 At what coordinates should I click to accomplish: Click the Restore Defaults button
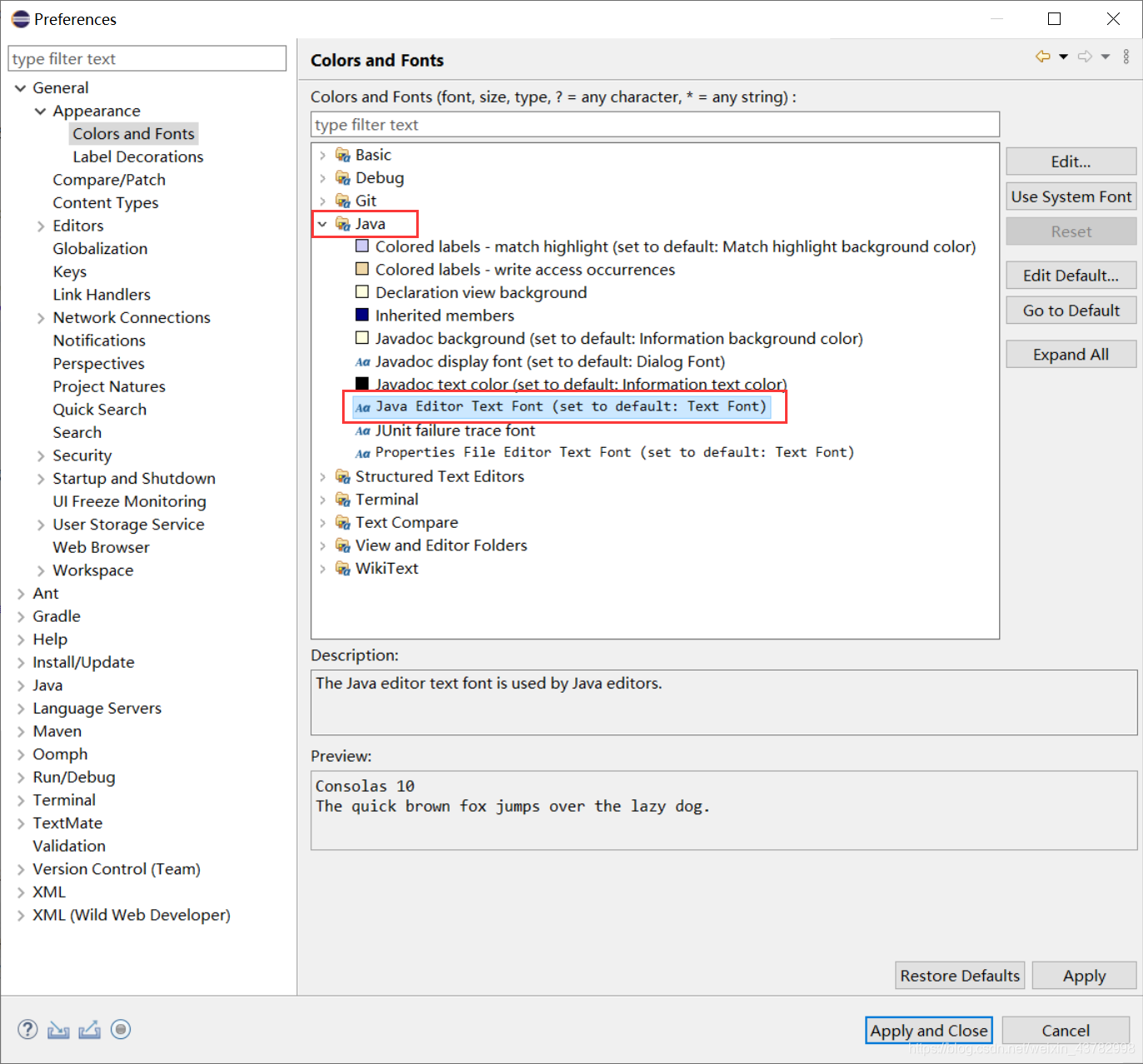tap(960, 976)
